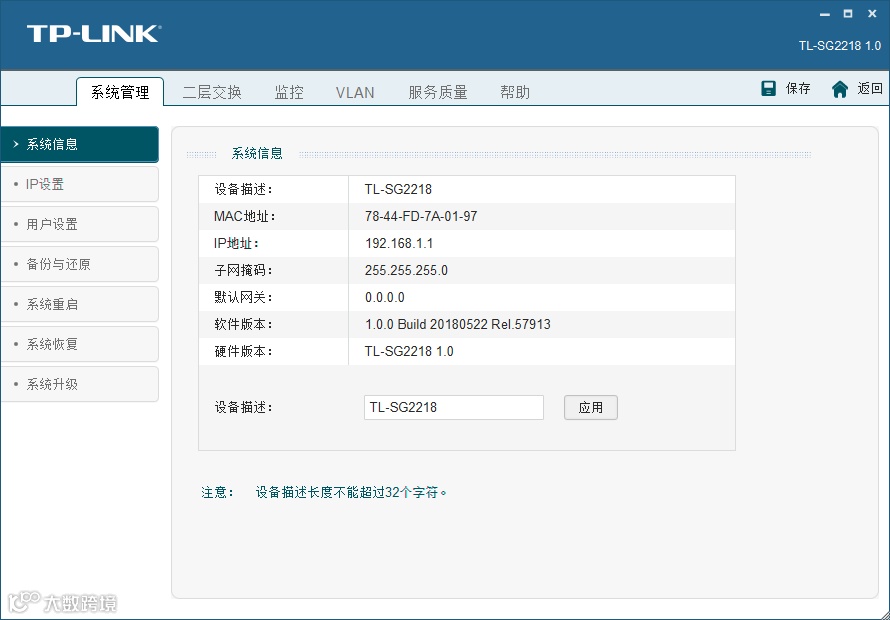Image resolution: width=890 pixels, height=620 pixels.
Task: Open the 系统管理 tab
Action: coord(120,92)
